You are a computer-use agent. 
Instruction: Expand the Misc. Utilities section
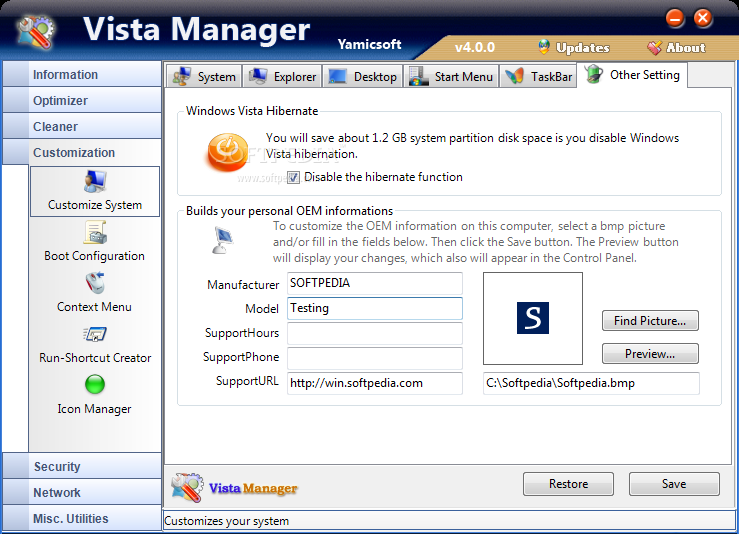82,518
